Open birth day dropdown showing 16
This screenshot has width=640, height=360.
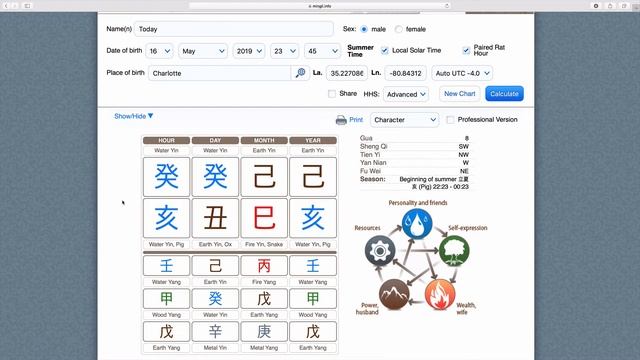tap(160, 51)
